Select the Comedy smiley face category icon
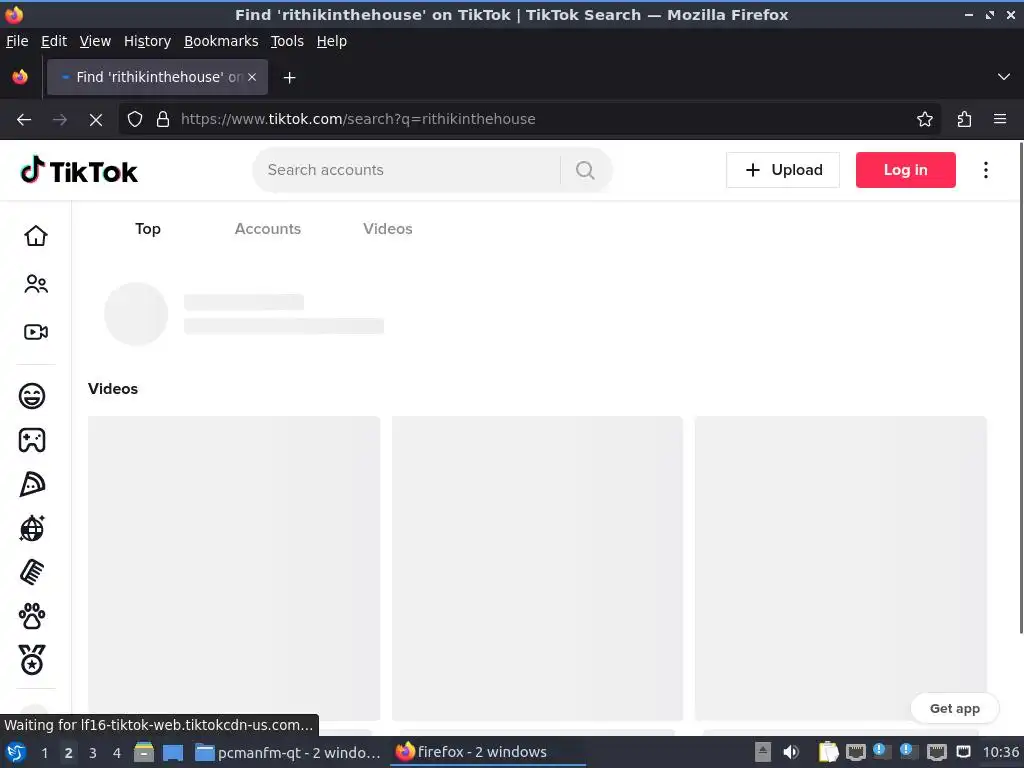 point(32,396)
